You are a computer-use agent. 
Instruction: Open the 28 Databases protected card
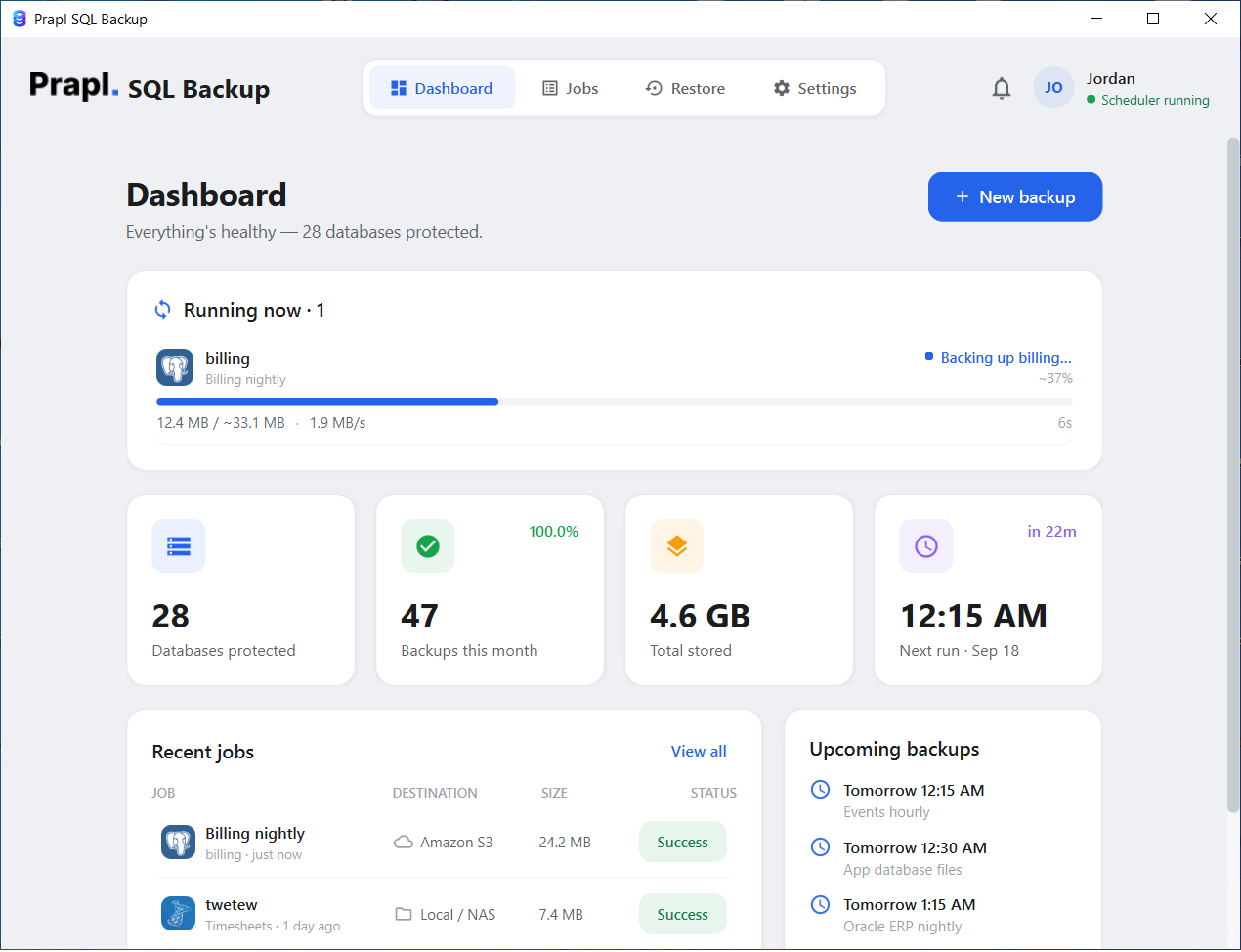pos(241,589)
